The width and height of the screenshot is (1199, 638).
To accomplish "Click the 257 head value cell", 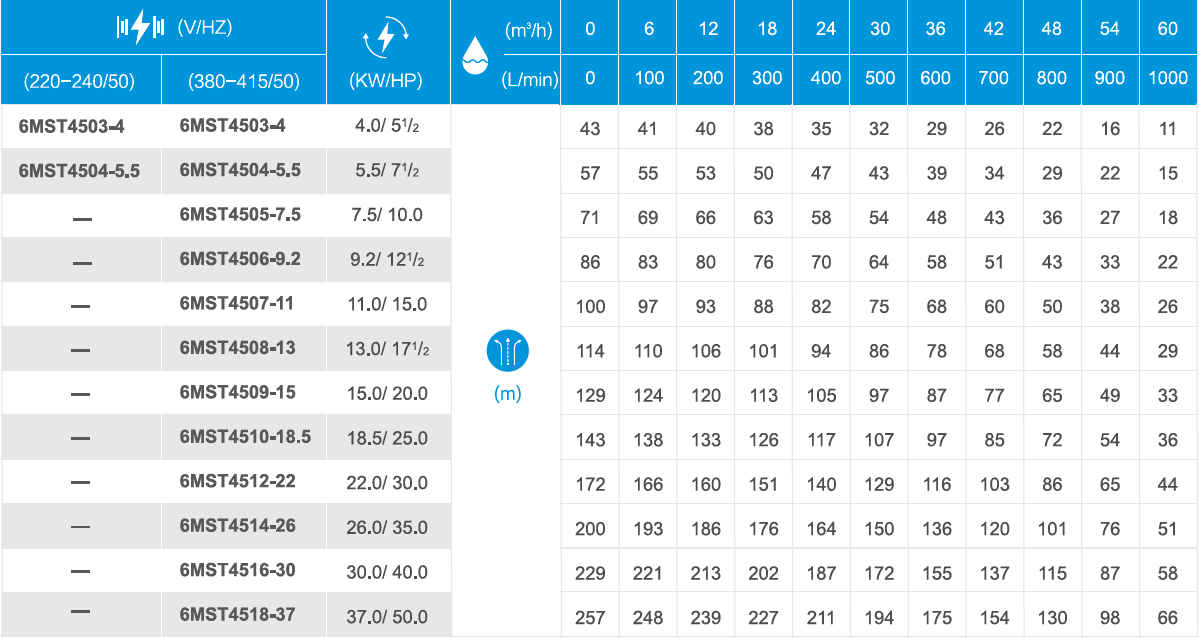I will [590, 617].
